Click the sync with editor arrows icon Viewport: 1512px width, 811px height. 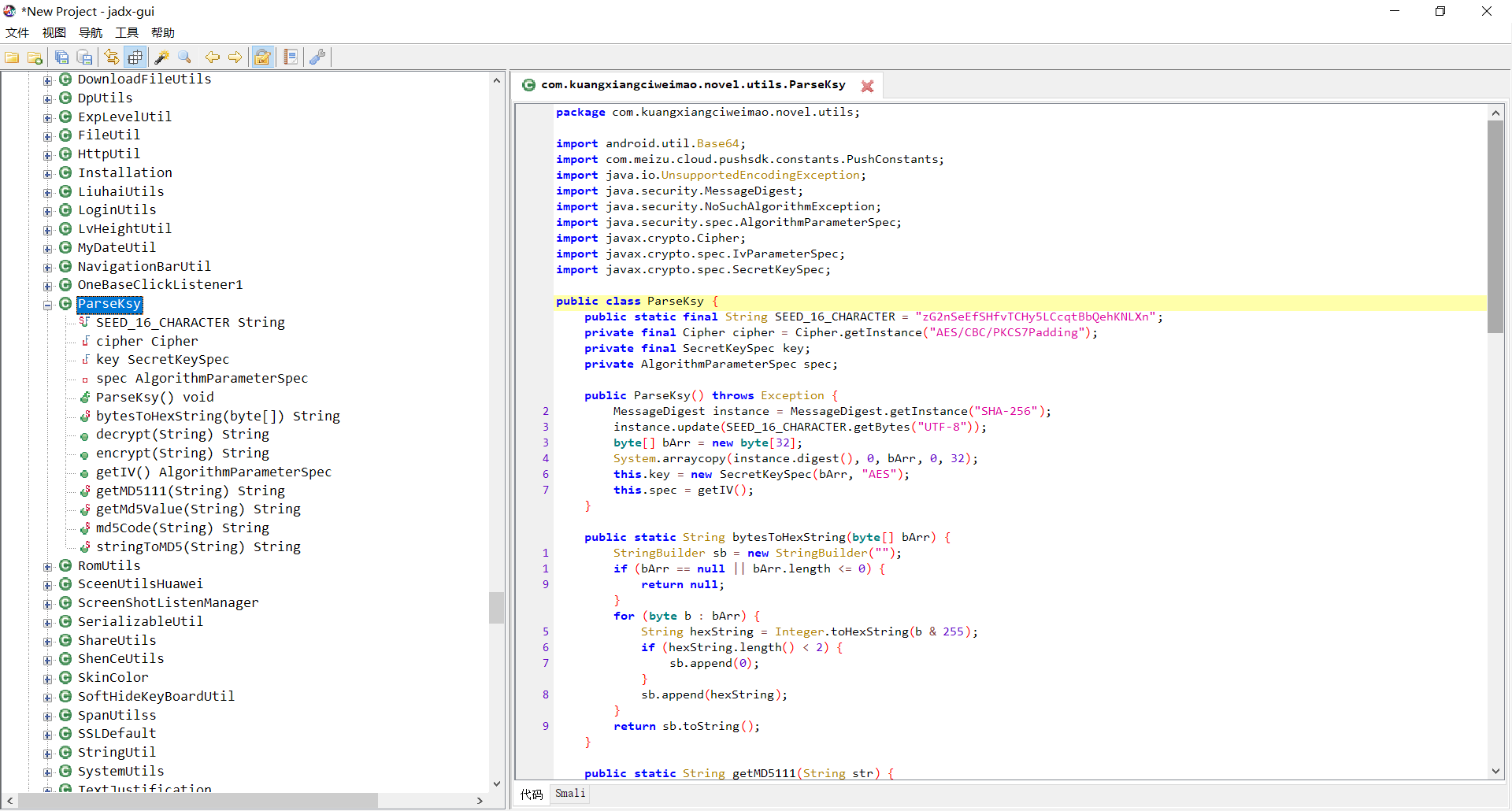pos(112,57)
